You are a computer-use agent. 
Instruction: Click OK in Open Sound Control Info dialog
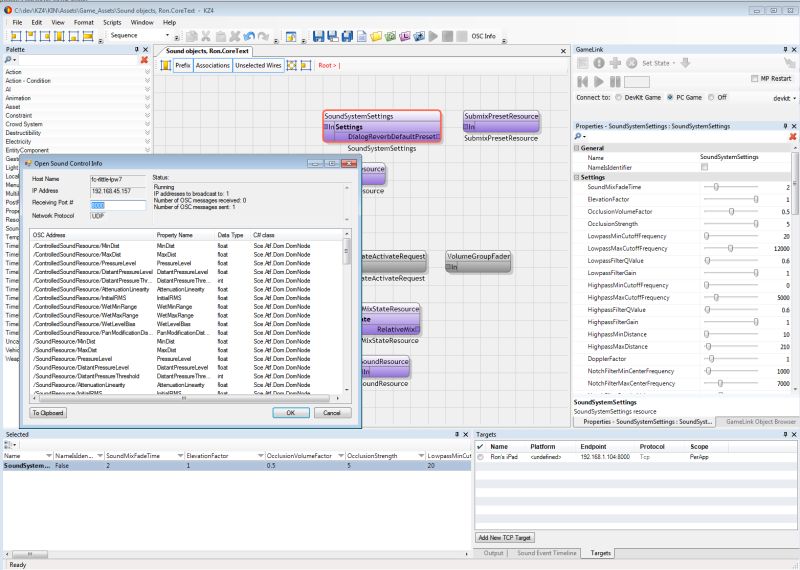tap(291, 413)
